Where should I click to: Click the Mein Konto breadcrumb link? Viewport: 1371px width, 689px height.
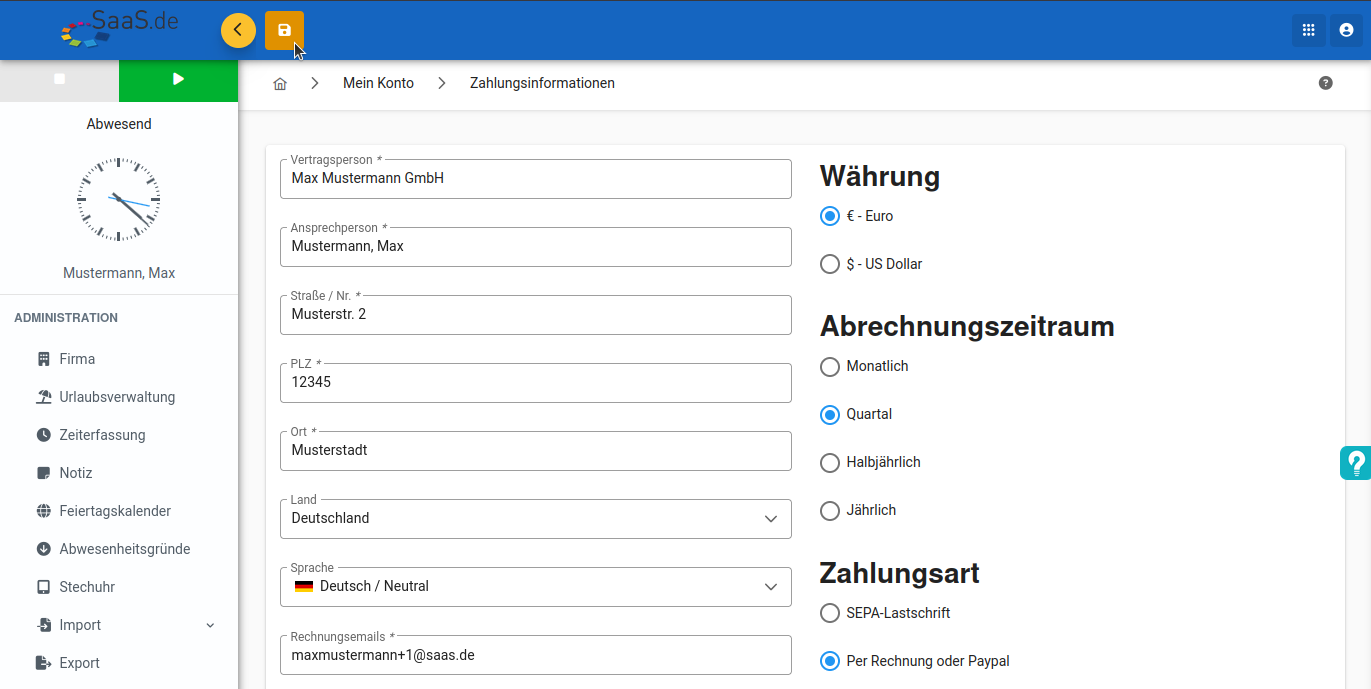pos(378,83)
